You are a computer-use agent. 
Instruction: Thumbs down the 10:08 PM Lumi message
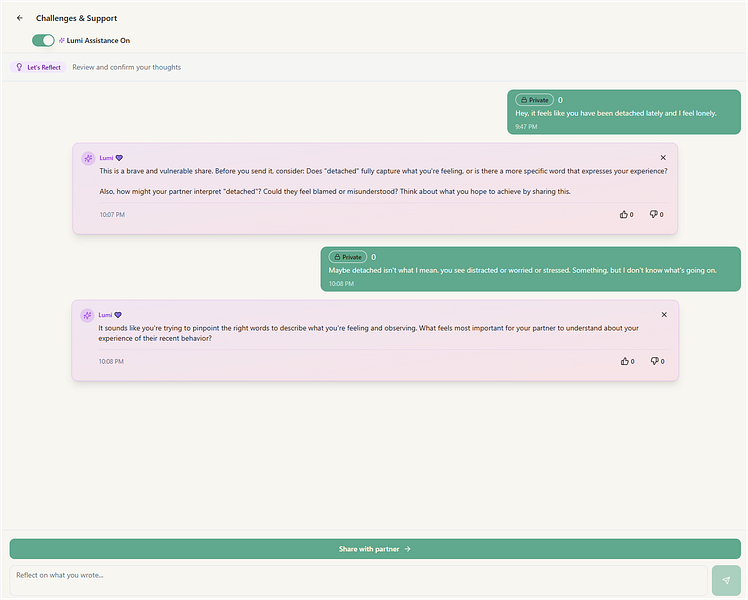coord(657,362)
